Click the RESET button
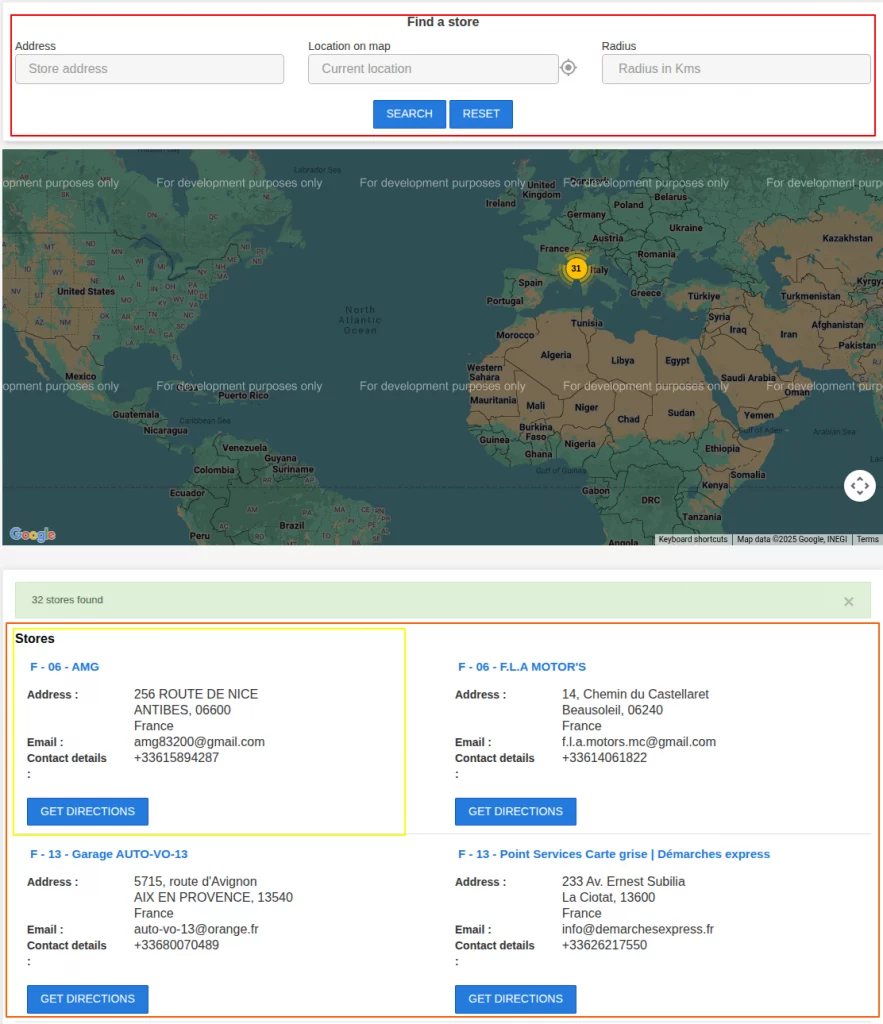This screenshot has height=1024, width=883. coord(481,114)
